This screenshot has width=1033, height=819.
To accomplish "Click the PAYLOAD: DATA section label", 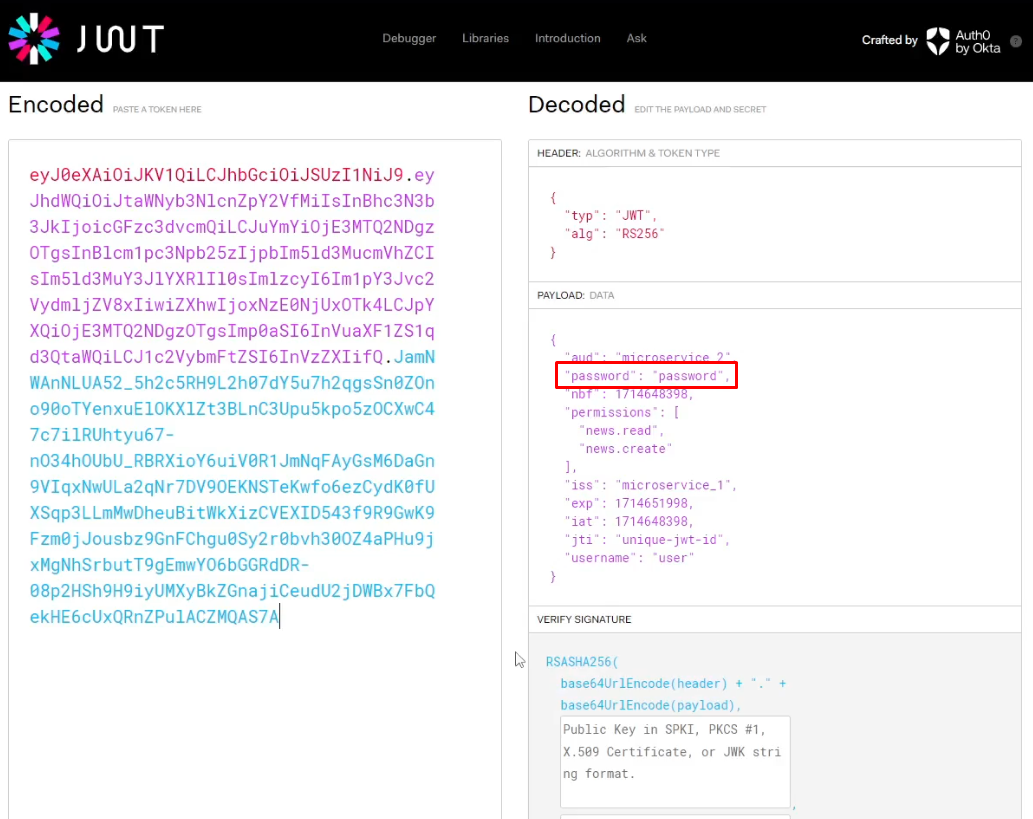I will 576,295.
